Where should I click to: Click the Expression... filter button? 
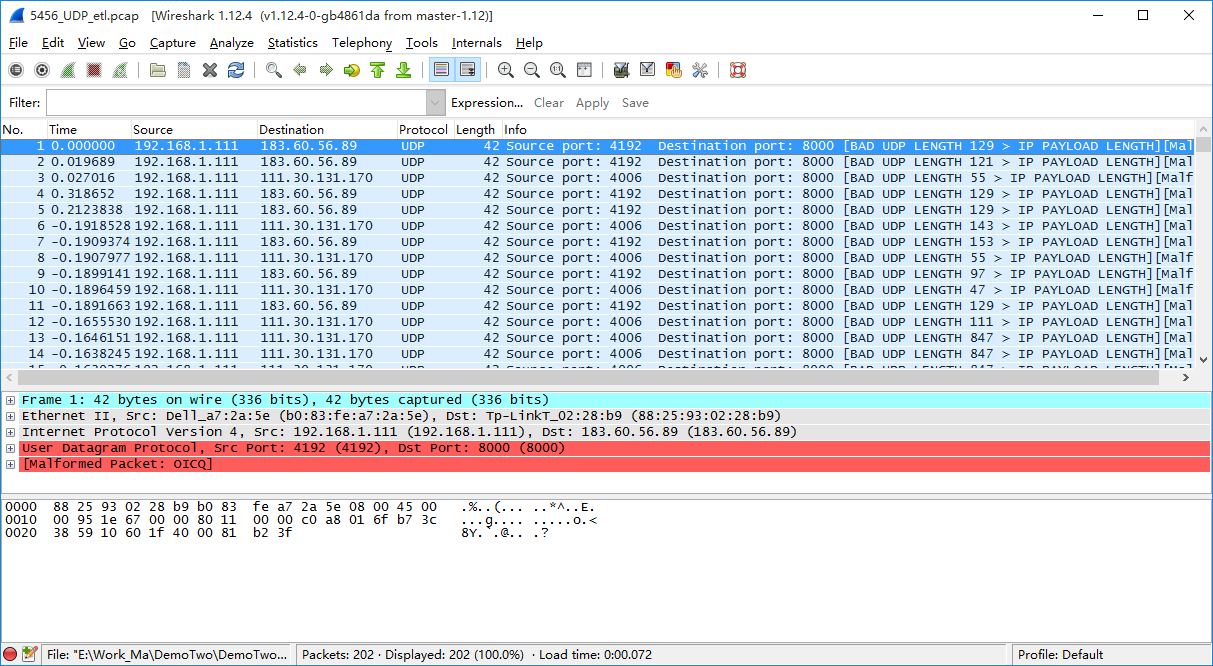[x=487, y=103]
